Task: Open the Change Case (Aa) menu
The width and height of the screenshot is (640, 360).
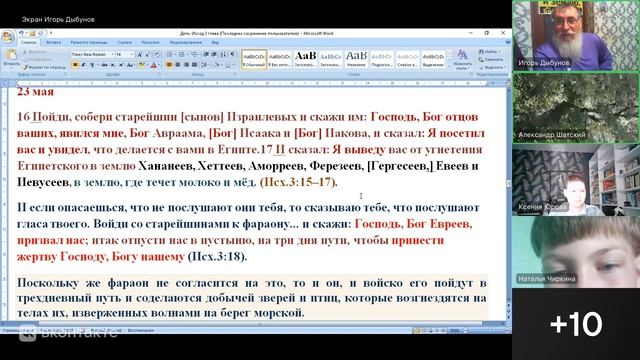Action: 130,65
